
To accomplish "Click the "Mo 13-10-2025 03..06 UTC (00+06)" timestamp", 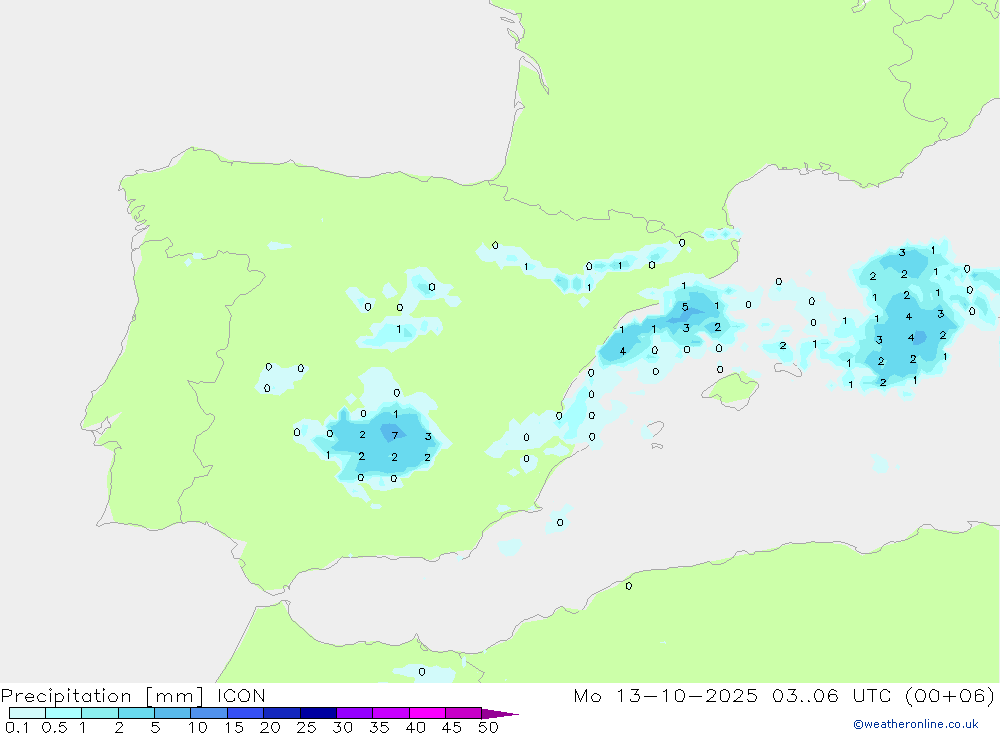I will coord(784,695).
